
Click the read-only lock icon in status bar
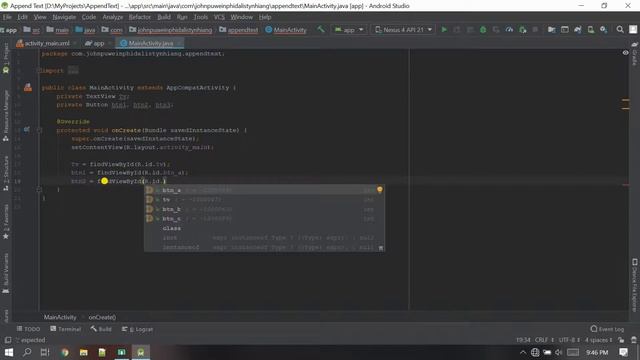[x=621, y=340]
